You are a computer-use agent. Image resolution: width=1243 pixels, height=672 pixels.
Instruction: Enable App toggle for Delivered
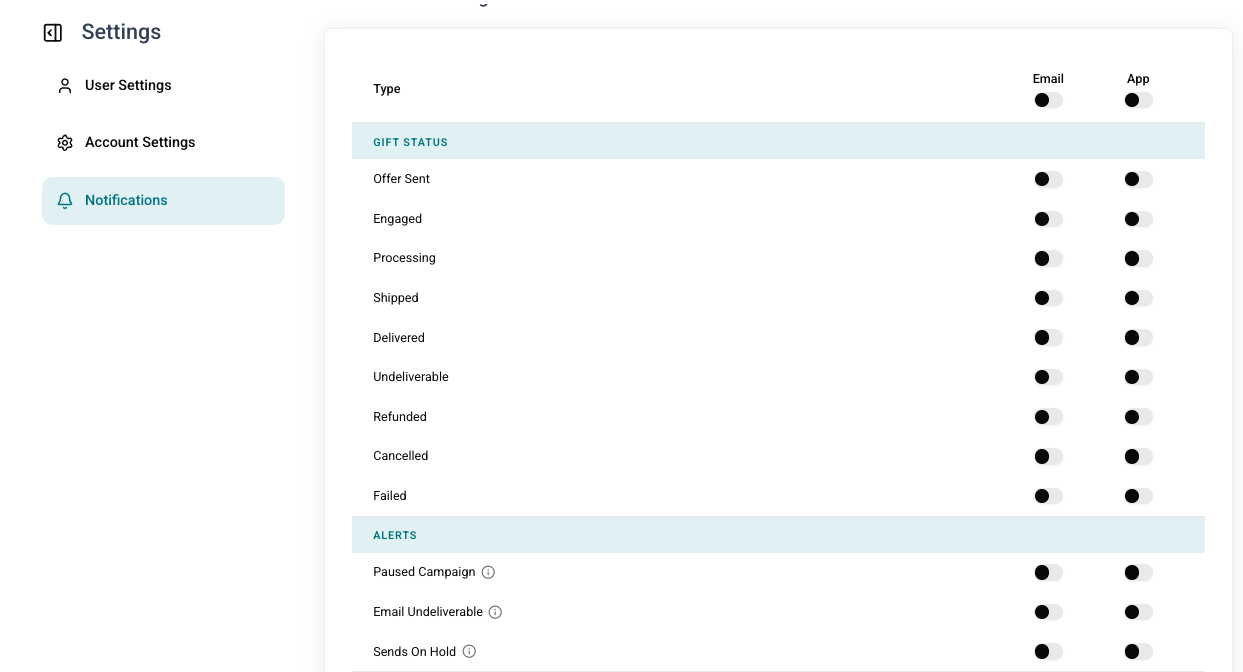pyautogui.click(x=1138, y=338)
